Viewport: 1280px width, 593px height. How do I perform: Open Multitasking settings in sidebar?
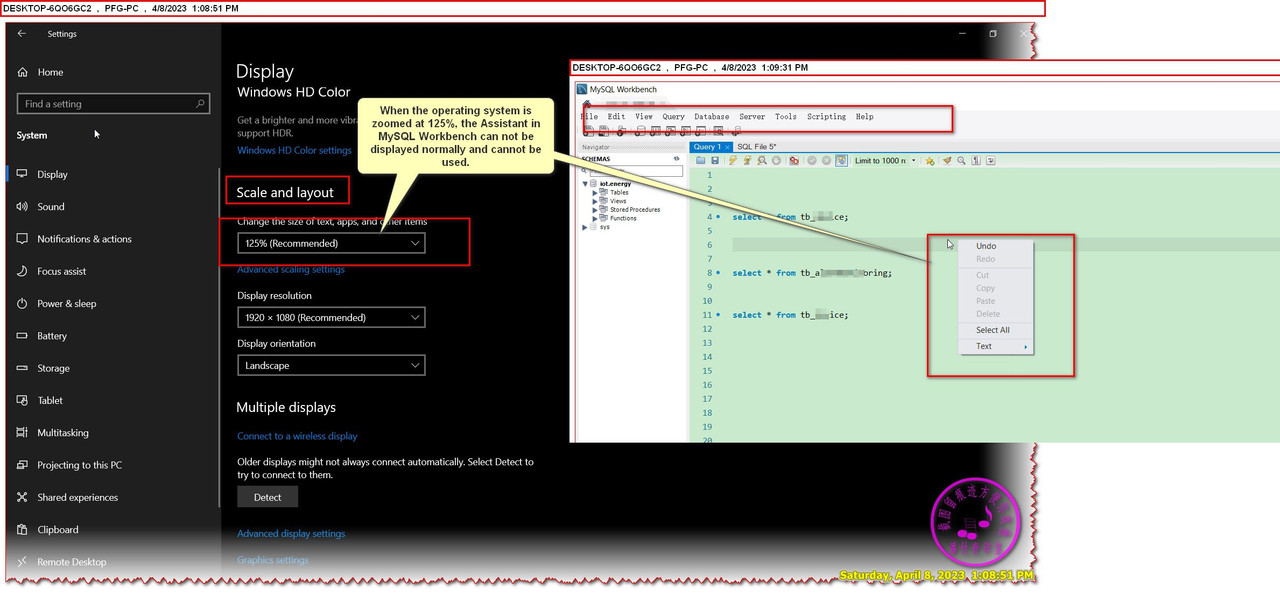click(x=63, y=433)
